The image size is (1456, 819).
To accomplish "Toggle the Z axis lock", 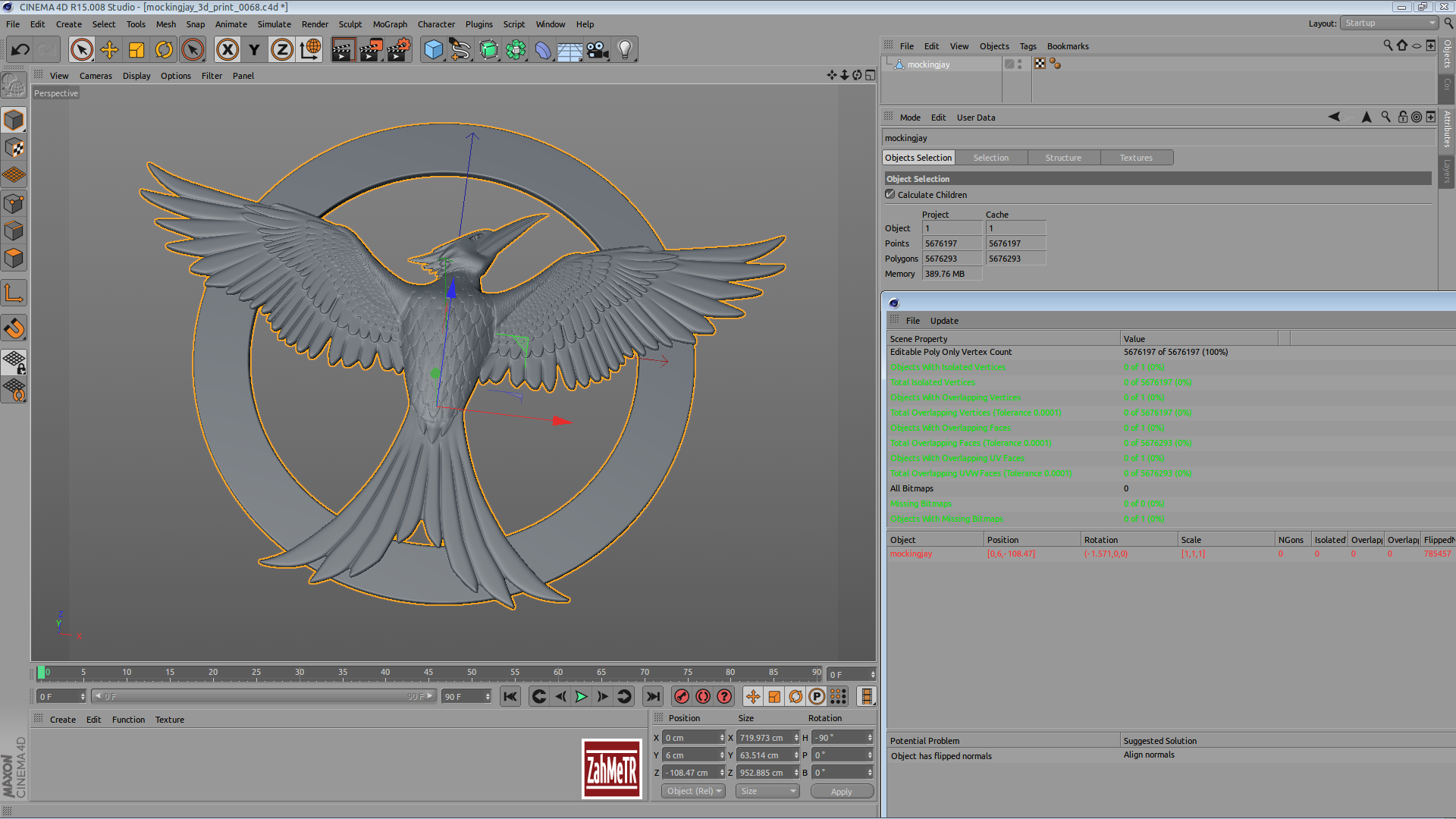I will pyautogui.click(x=282, y=49).
